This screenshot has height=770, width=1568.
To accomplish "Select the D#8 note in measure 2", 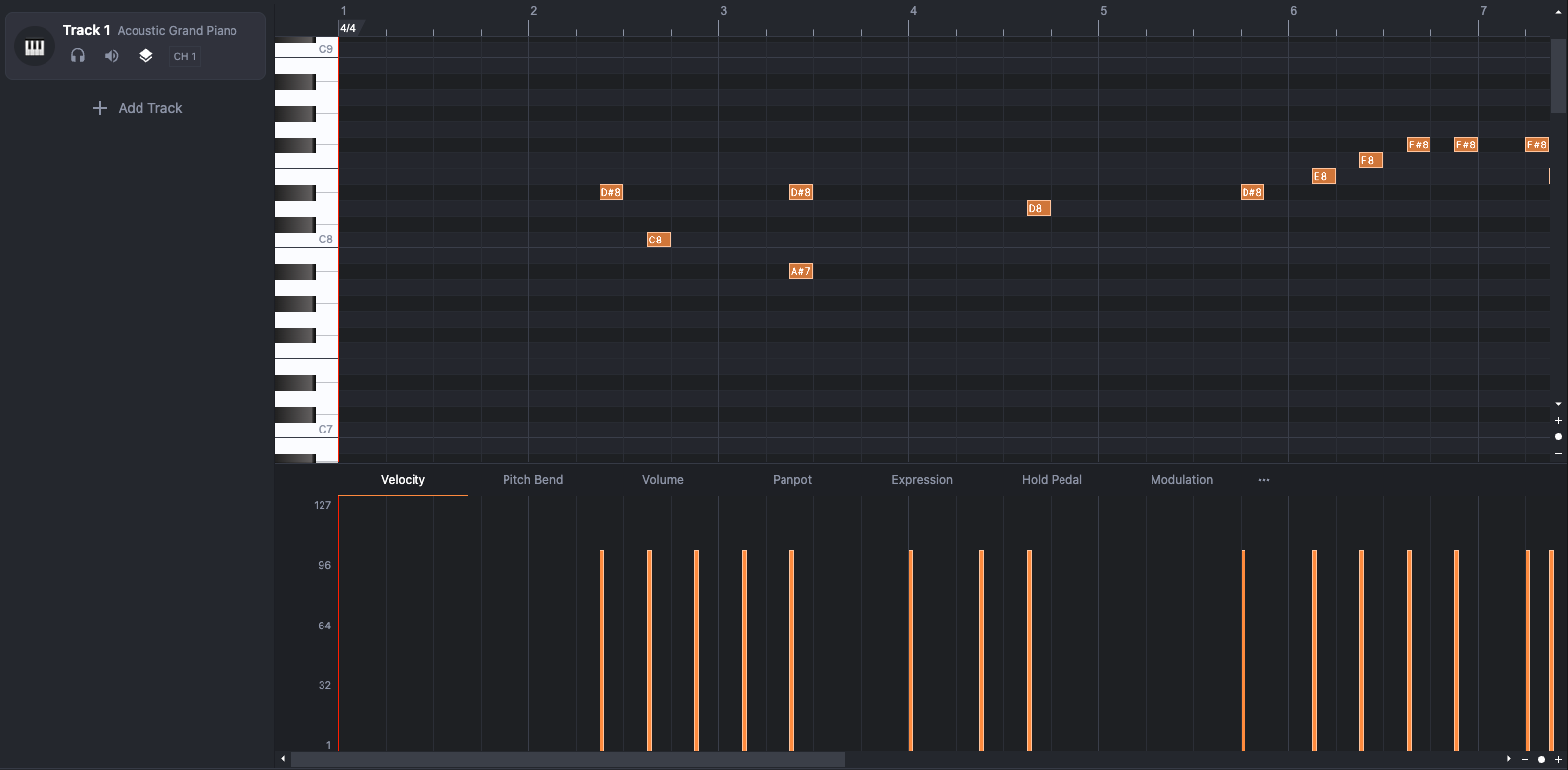I will click(611, 192).
